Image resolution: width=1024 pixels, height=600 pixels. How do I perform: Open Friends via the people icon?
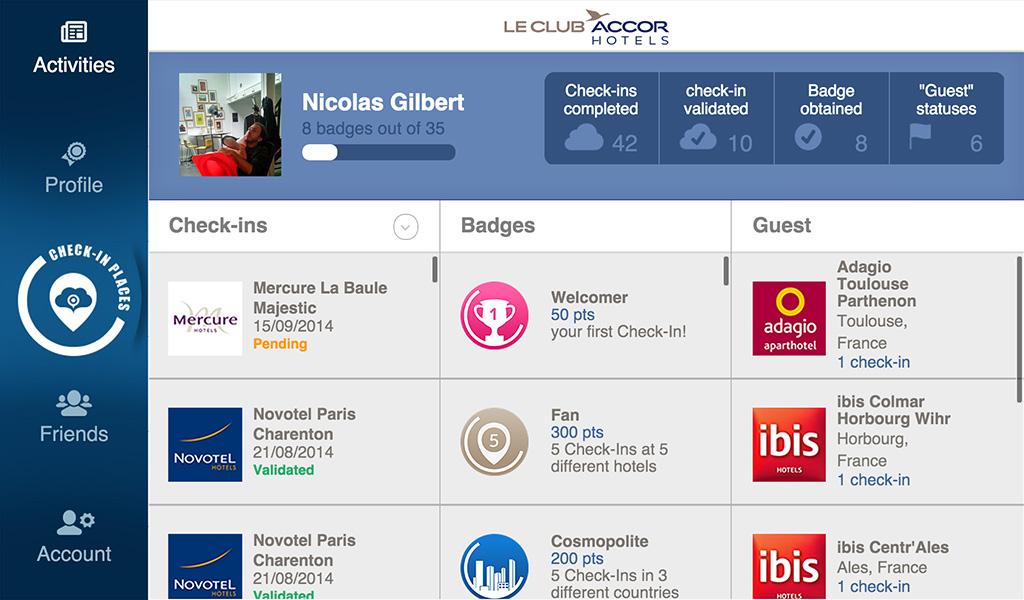74,403
